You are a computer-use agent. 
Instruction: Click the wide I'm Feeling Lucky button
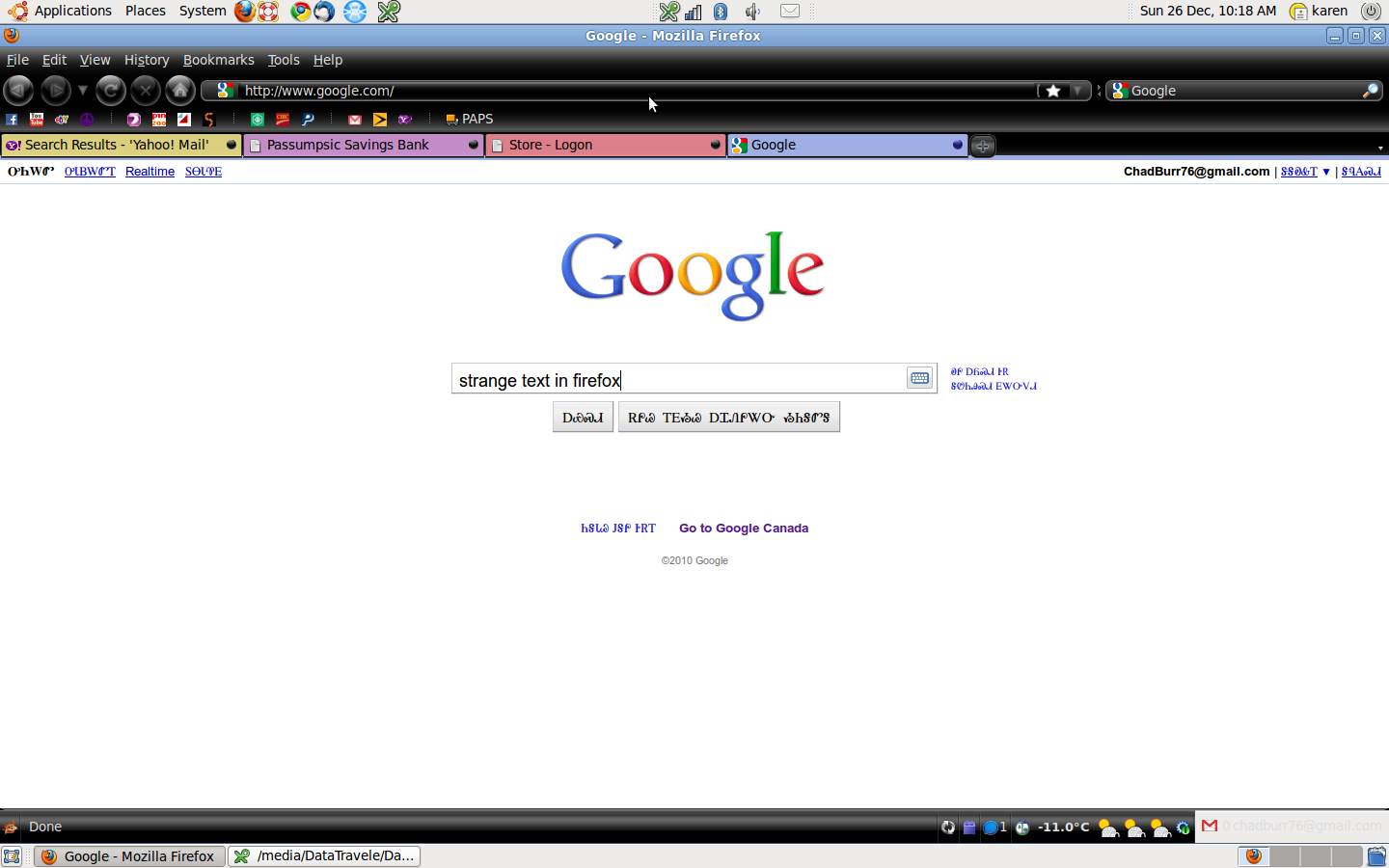[729, 418]
